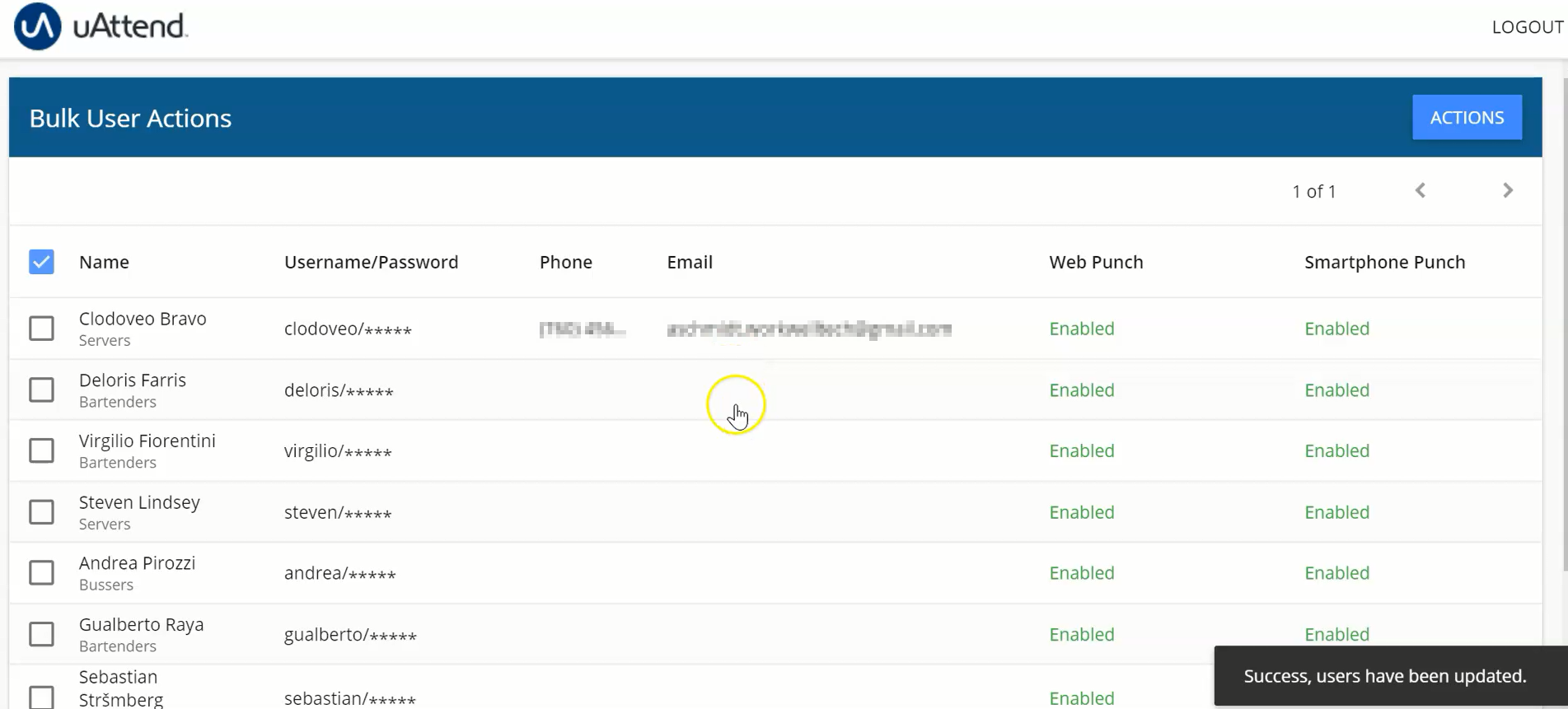
Task: Click the name Virgilio Fiorentini
Action: 147,441
